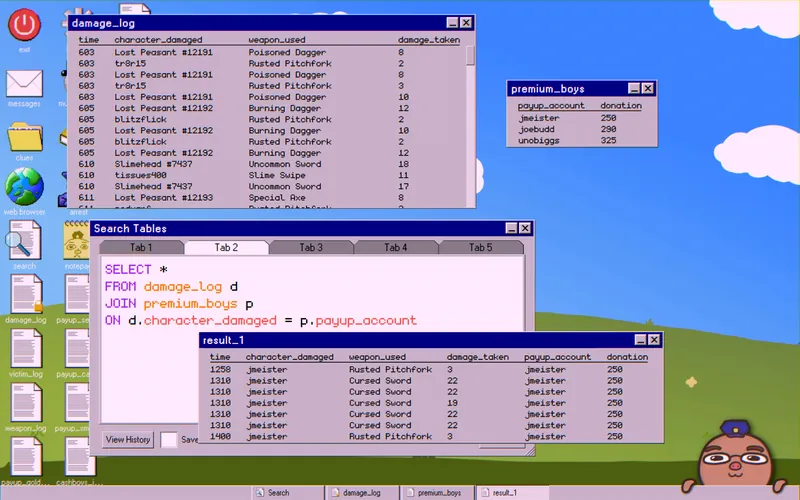Select the joebudd row in premium_boys
The width and height of the screenshot is (800, 500).
click(x=581, y=129)
